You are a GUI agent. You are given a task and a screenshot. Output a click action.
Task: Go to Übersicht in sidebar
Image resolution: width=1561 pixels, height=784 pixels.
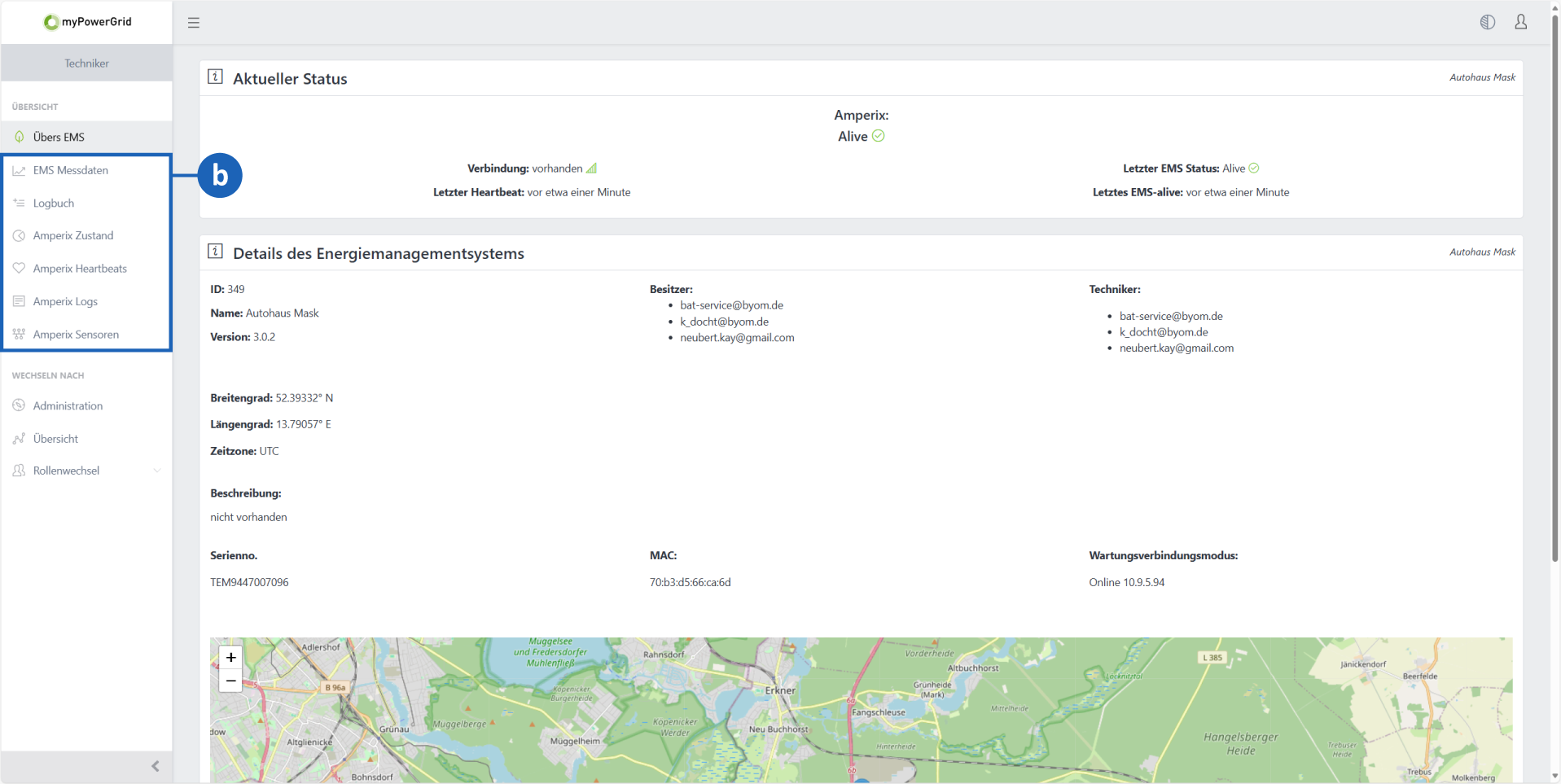(55, 439)
